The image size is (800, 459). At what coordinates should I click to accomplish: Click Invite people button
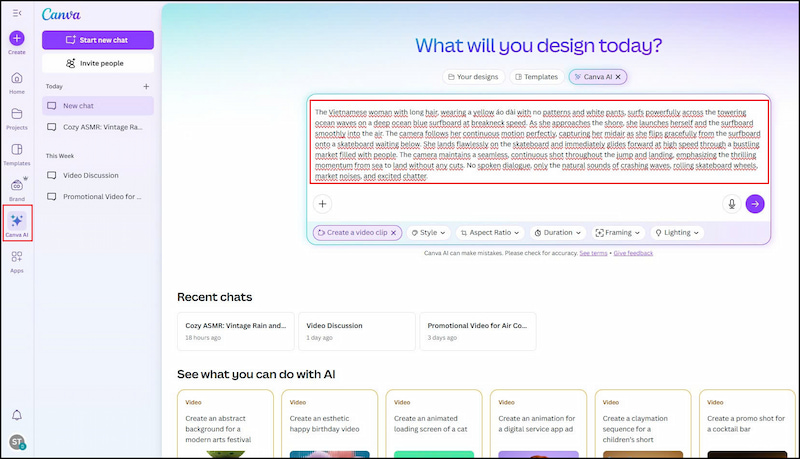click(98, 63)
